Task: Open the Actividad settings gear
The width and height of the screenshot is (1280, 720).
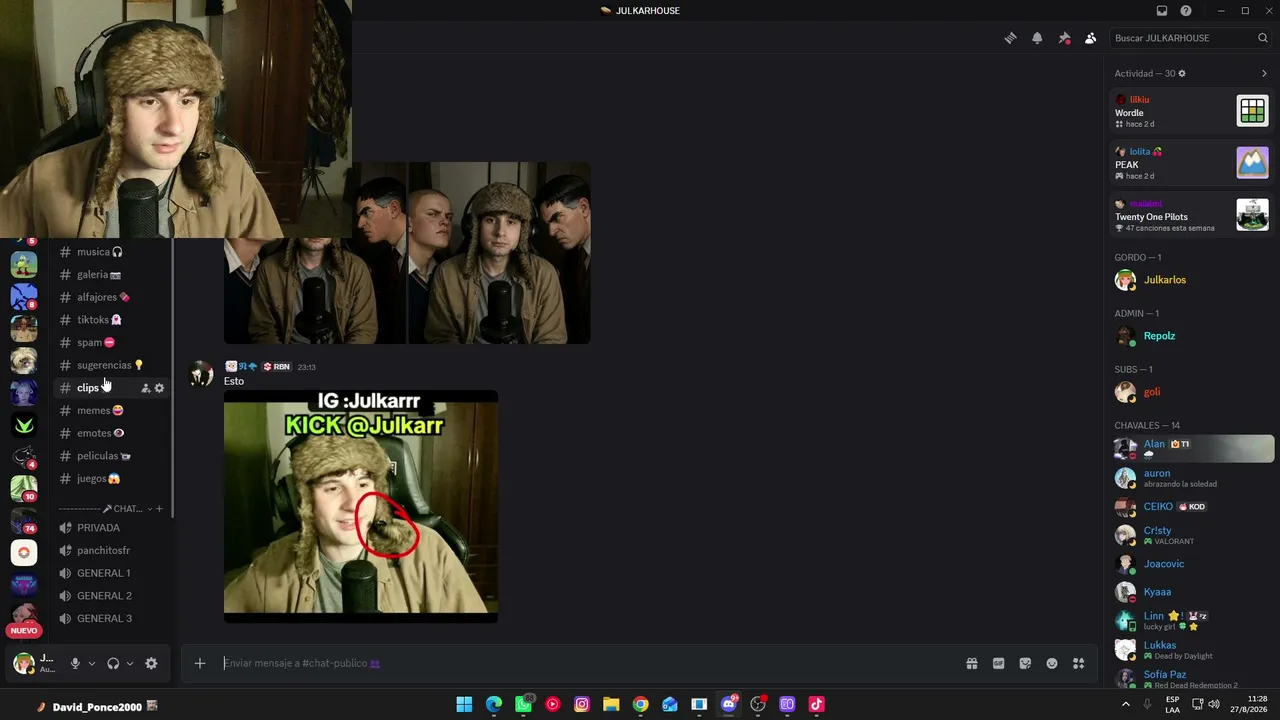Action: tap(1182, 73)
